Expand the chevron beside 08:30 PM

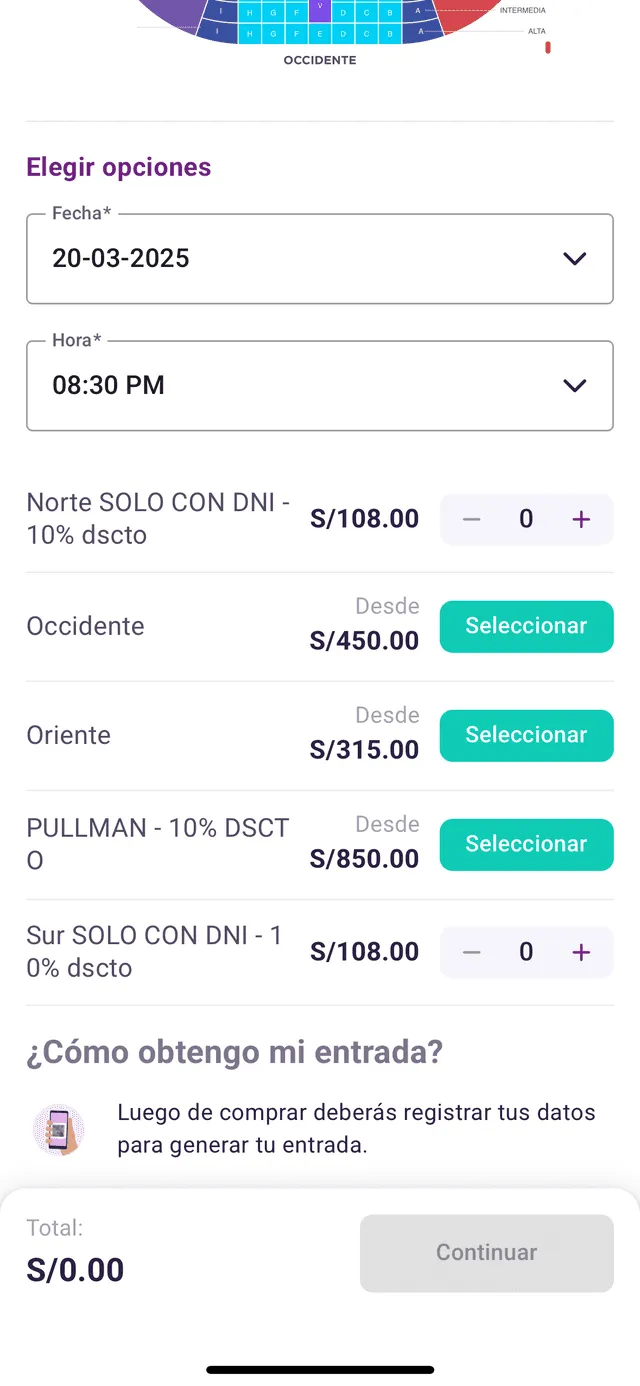click(x=575, y=386)
